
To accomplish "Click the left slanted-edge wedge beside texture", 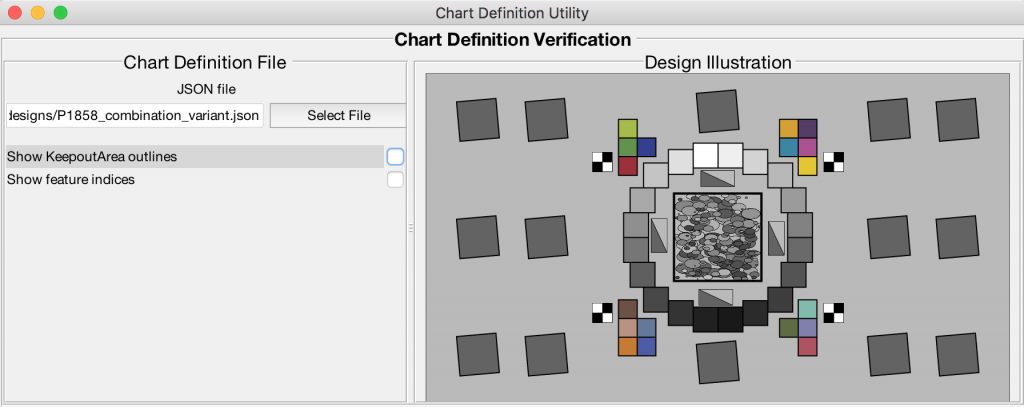I will tap(659, 236).
